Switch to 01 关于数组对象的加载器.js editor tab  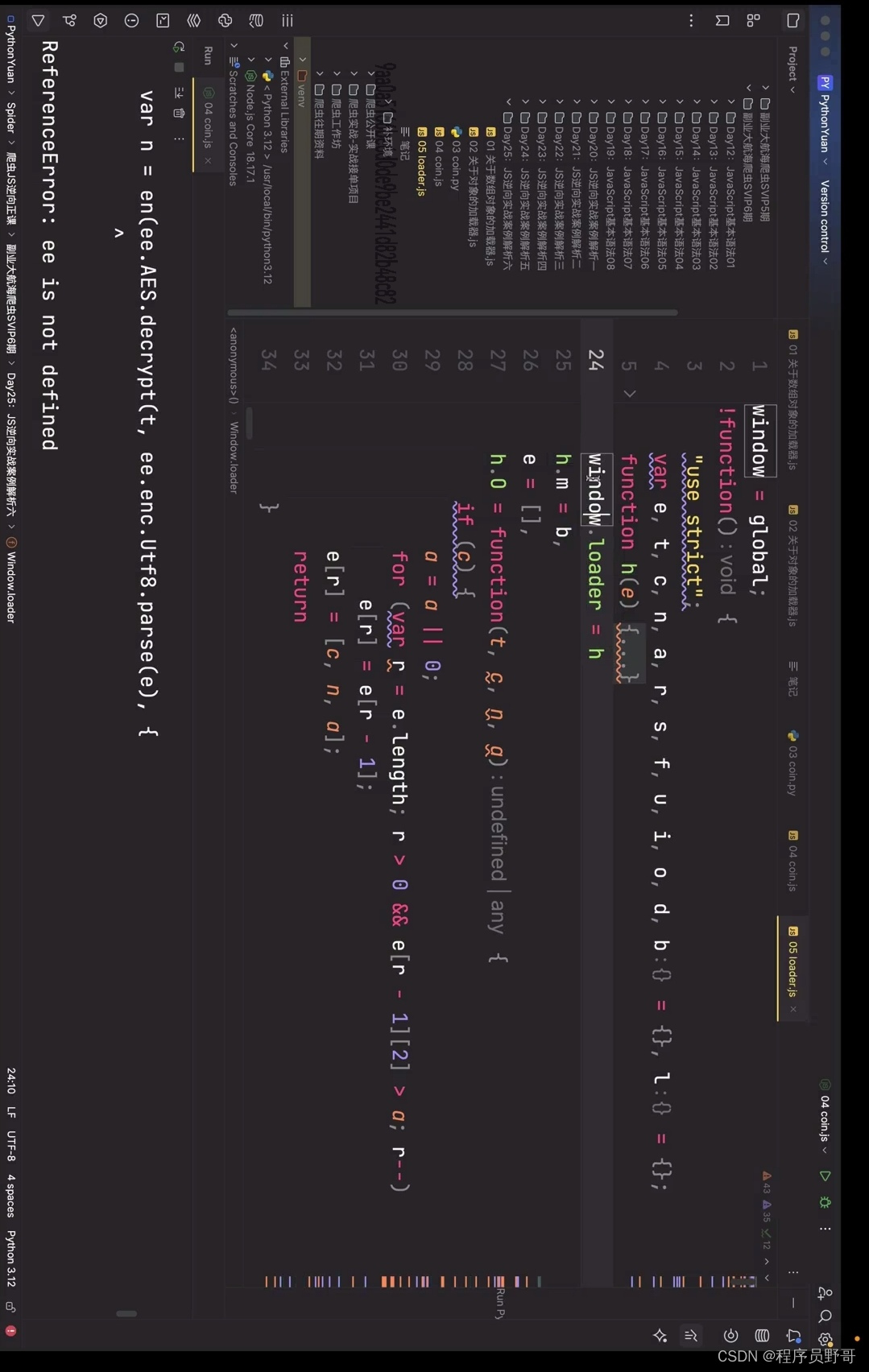coord(792,400)
